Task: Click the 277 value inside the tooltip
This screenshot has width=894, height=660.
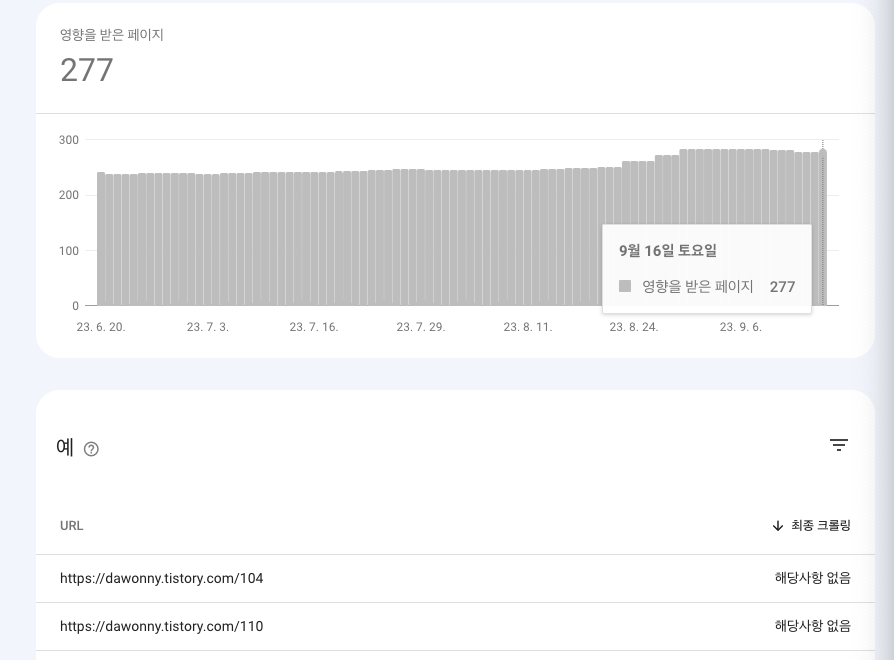Action: 782,287
